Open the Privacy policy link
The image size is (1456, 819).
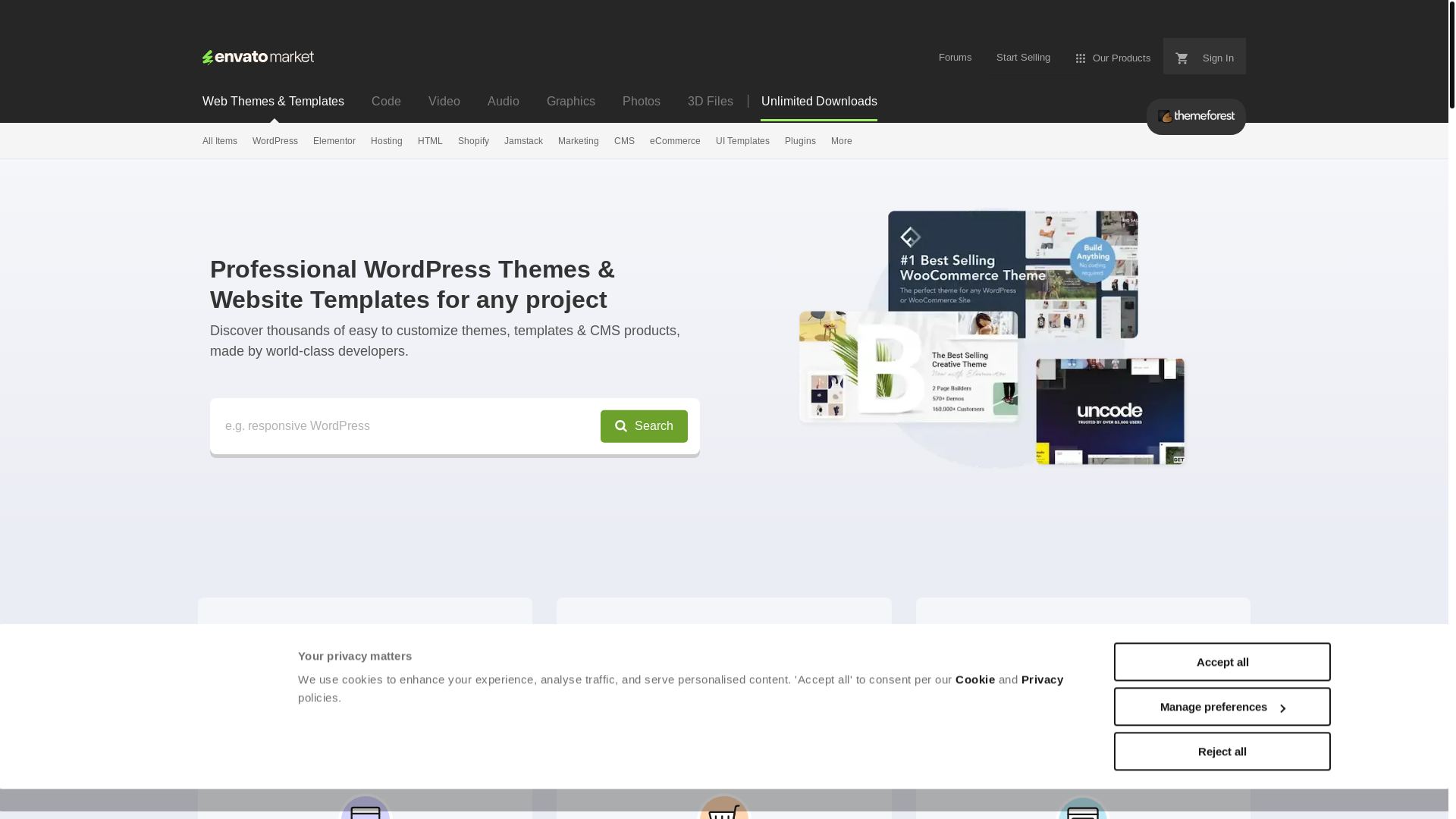click(1042, 679)
